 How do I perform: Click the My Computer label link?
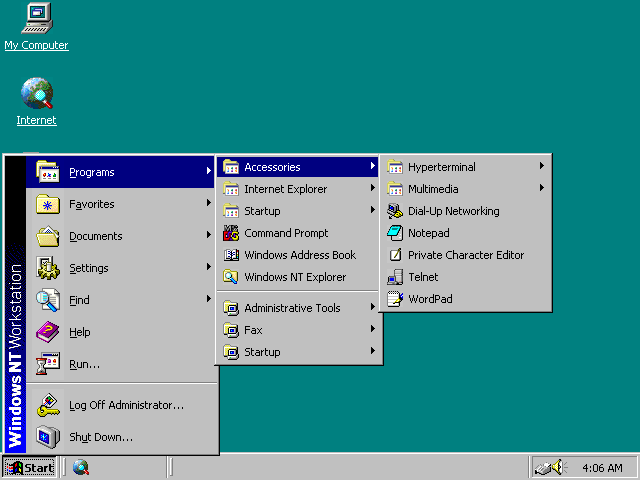click(x=36, y=45)
